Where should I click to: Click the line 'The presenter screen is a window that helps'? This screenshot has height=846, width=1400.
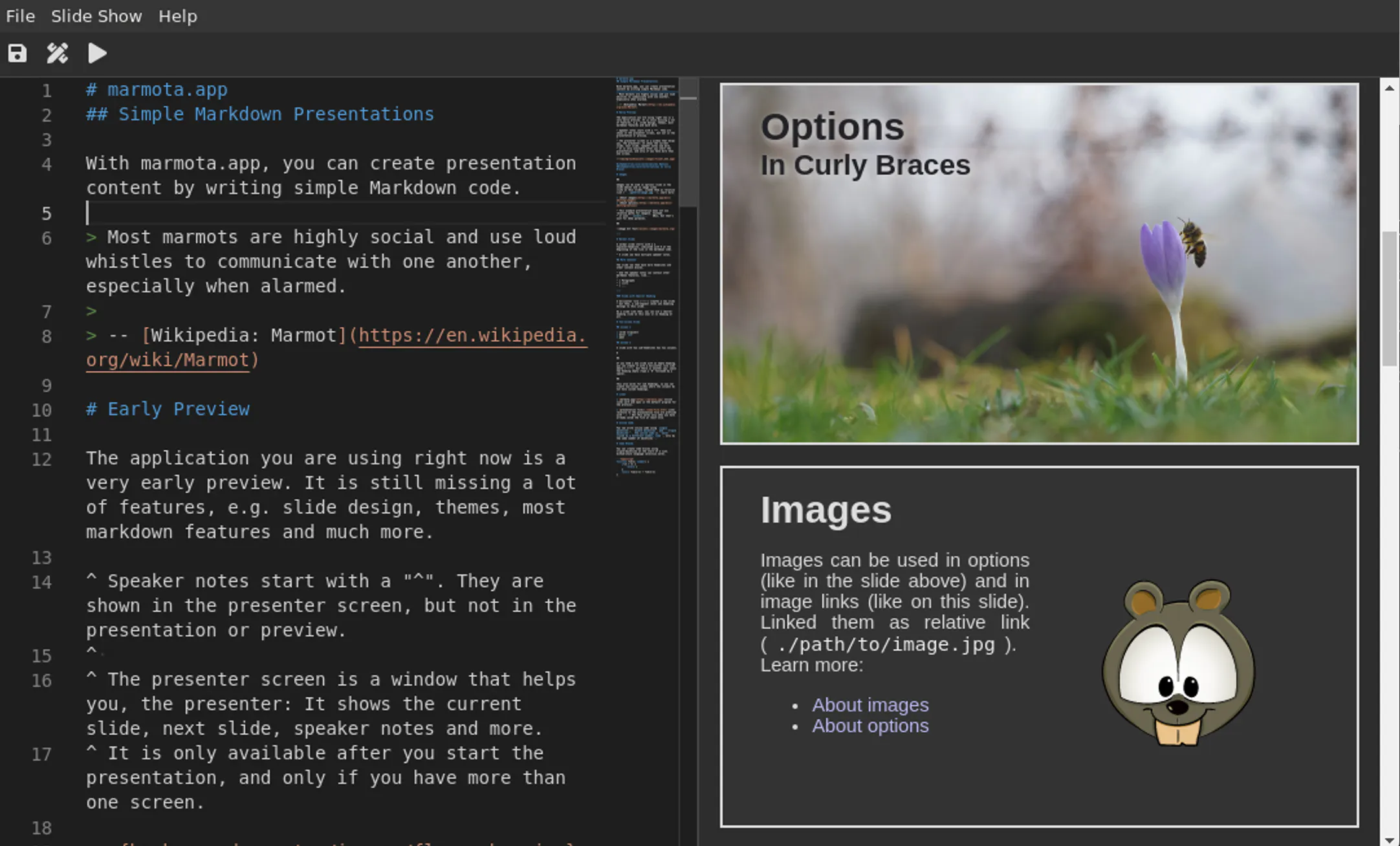331,679
